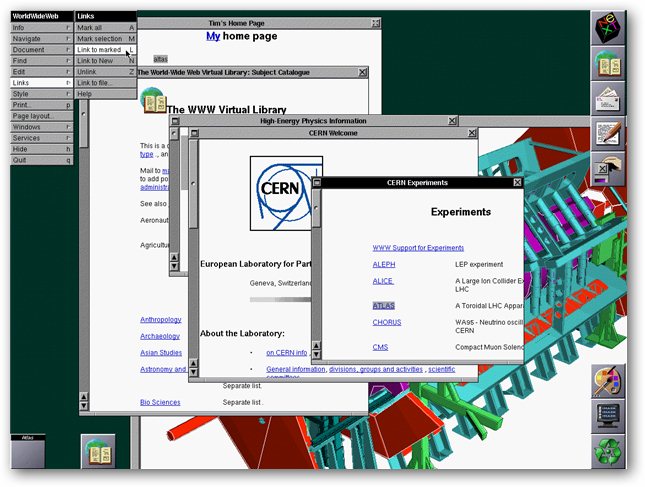
Task: Close the Tim's Home Page window
Action: coord(376,23)
